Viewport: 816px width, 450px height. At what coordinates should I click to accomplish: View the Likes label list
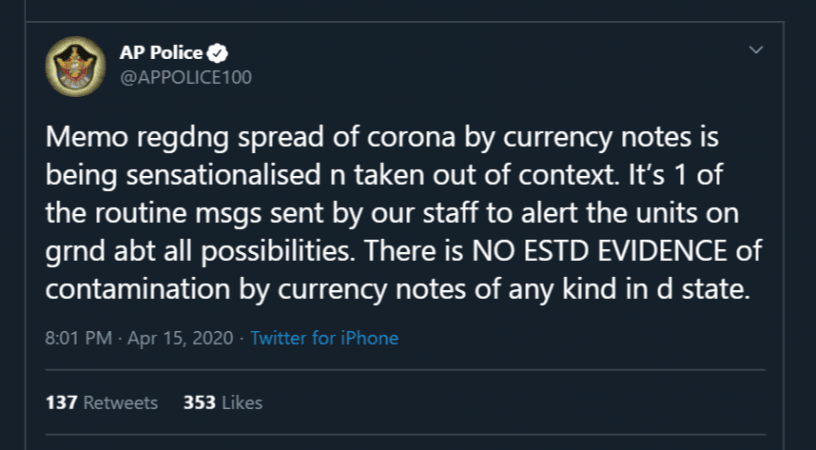[242, 403]
